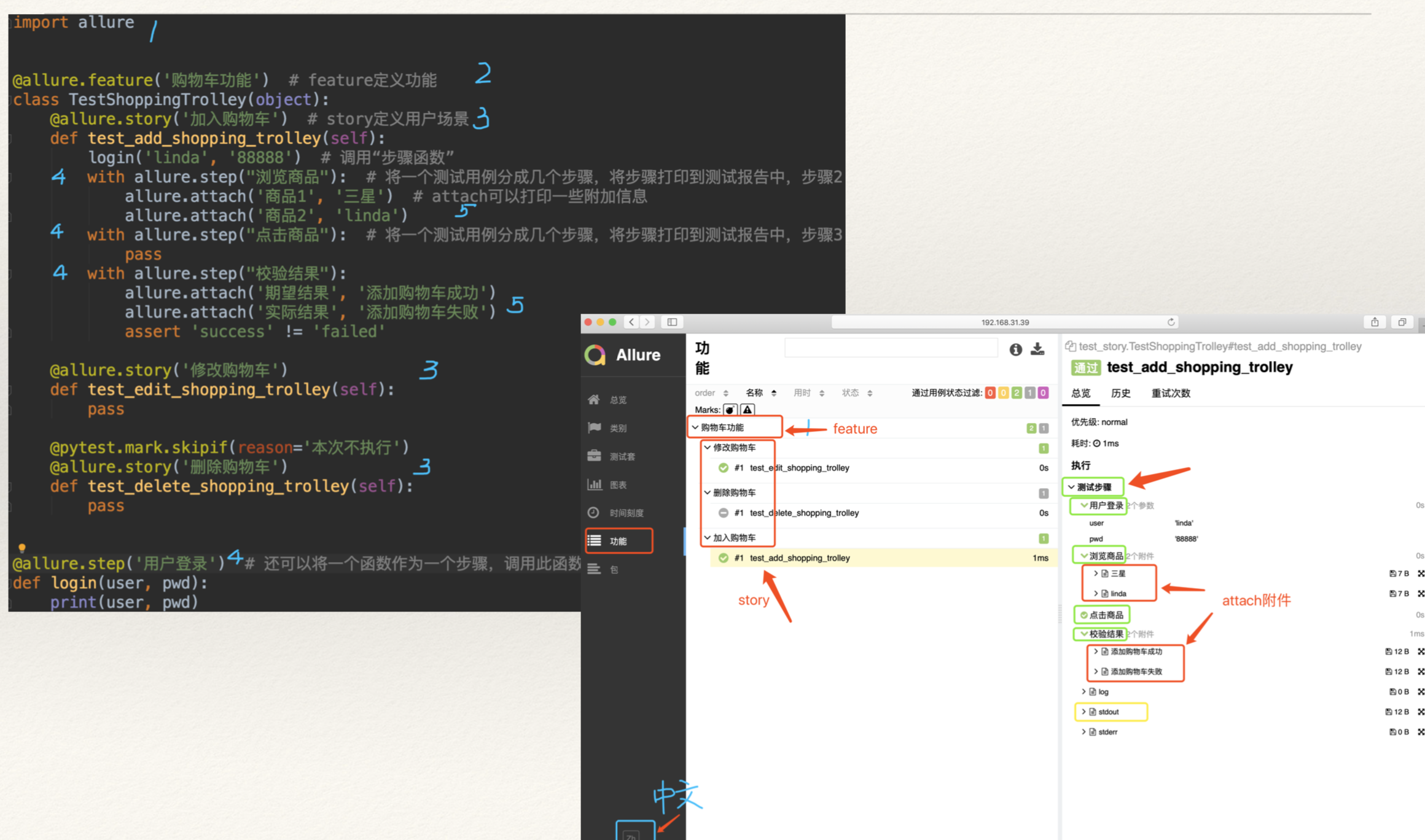The image size is (1425, 840).
Task: Open the 类别 categories flag icon in sidebar
Action: (595, 427)
